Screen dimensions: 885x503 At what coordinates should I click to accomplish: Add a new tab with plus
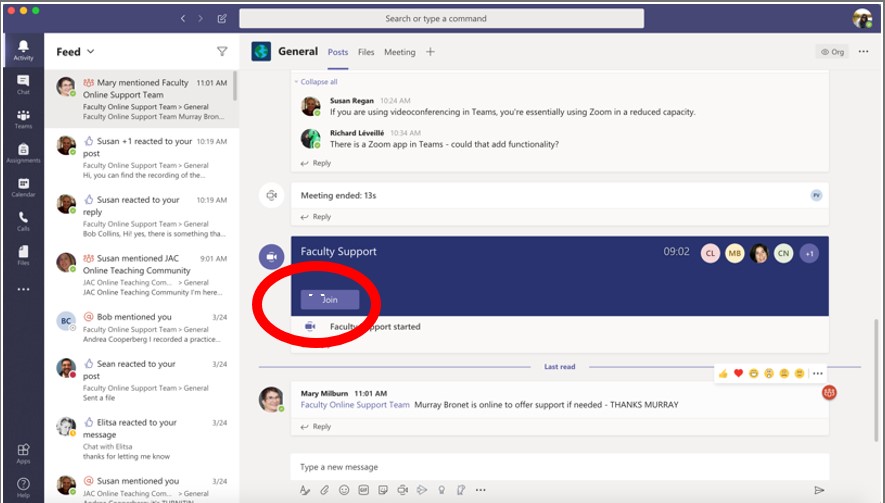(430, 52)
